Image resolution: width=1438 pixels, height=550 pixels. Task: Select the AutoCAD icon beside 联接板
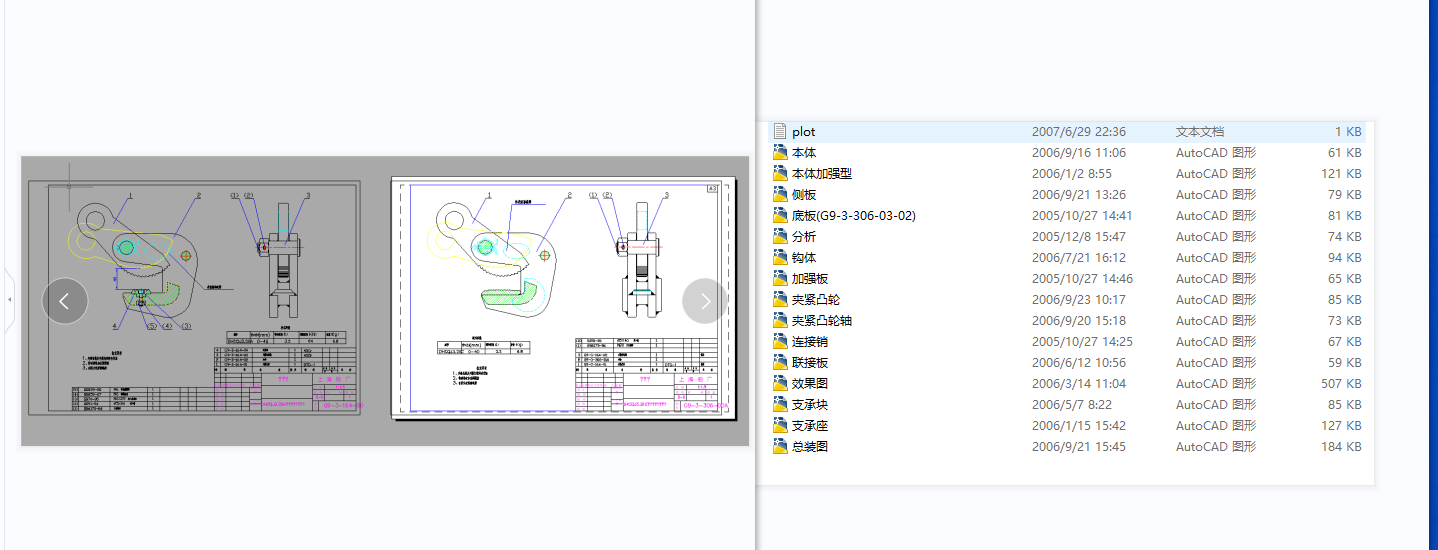pyautogui.click(x=781, y=362)
